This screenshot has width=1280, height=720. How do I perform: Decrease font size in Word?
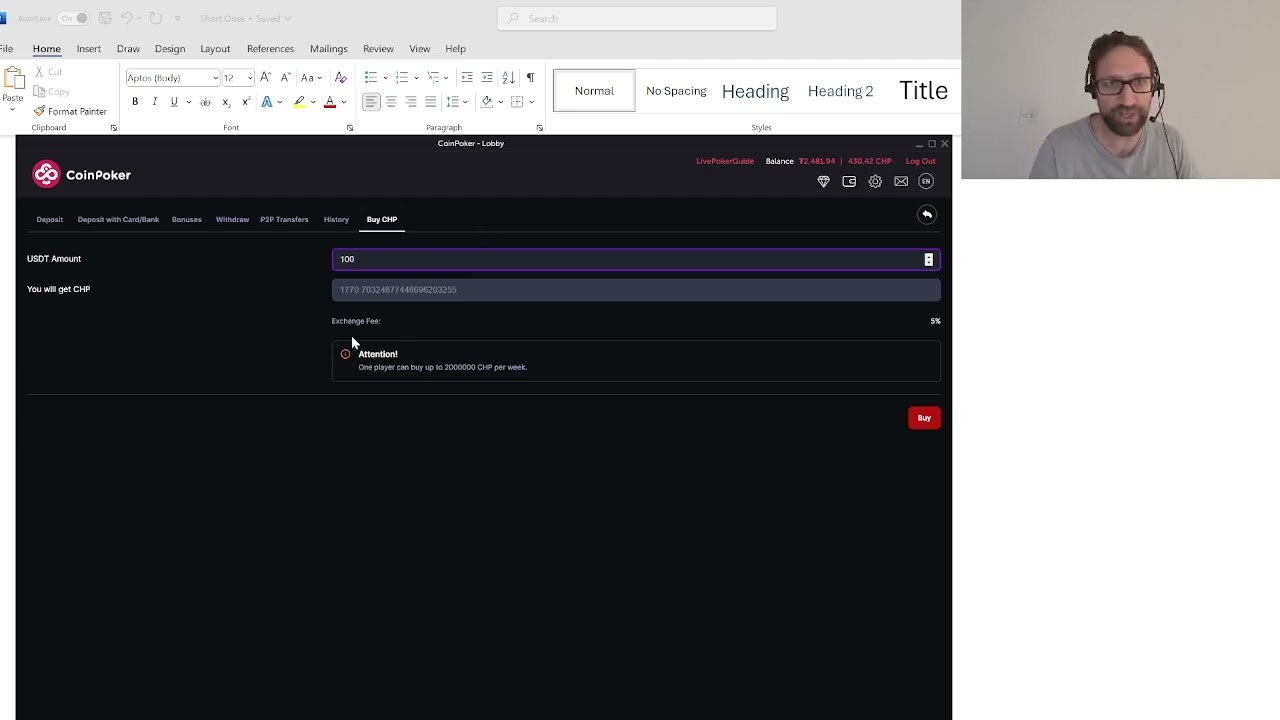pyautogui.click(x=285, y=78)
